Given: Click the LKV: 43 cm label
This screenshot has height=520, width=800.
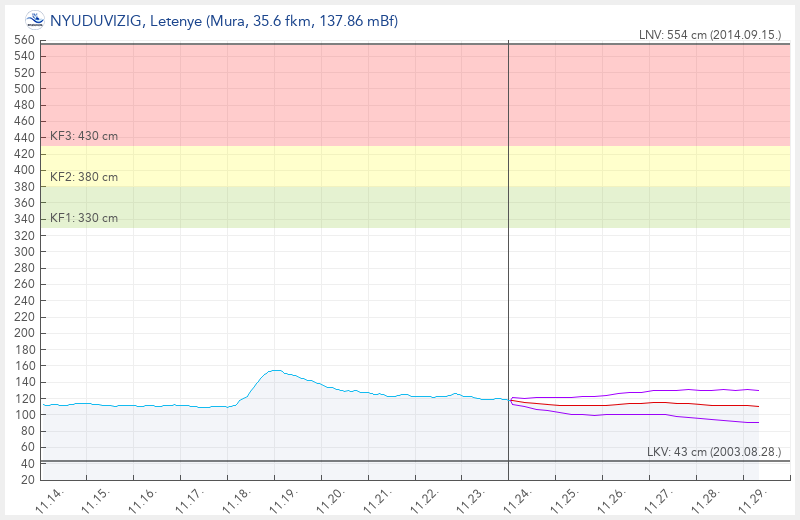Looking at the screenshot, I should click(x=713, y=453).
